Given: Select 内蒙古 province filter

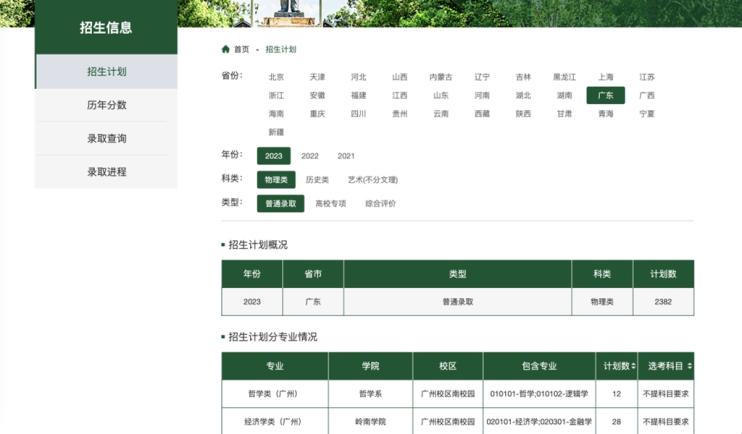Looking at the screenshot, I should pos(441,77).
